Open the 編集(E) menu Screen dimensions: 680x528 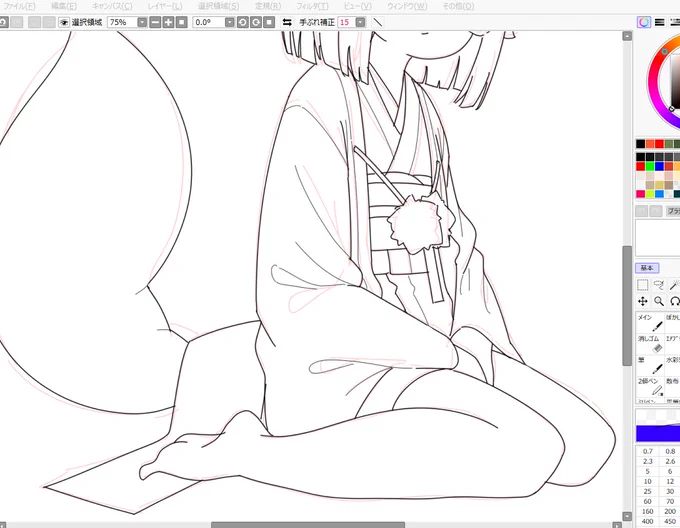(x=64, y=6)
